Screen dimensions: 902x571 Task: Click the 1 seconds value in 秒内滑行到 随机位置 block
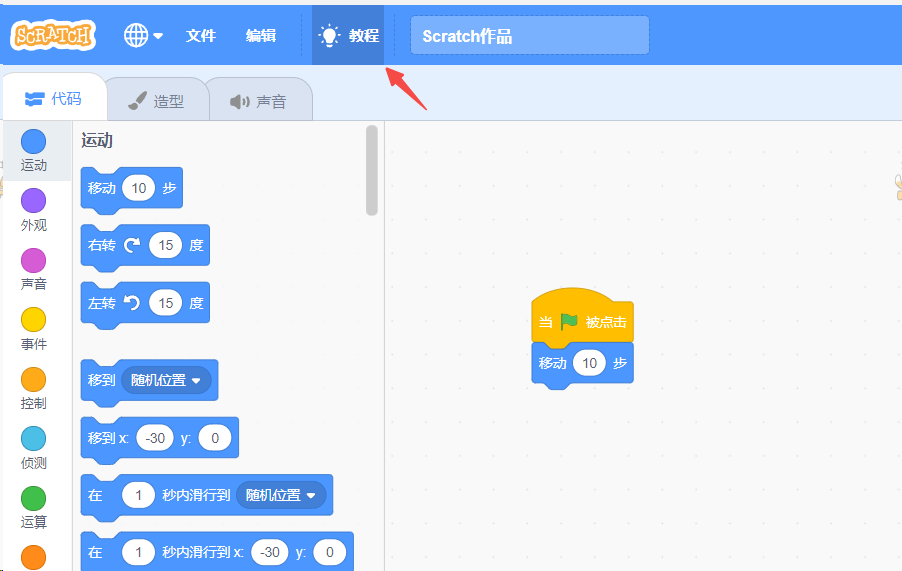pos(139,495)
